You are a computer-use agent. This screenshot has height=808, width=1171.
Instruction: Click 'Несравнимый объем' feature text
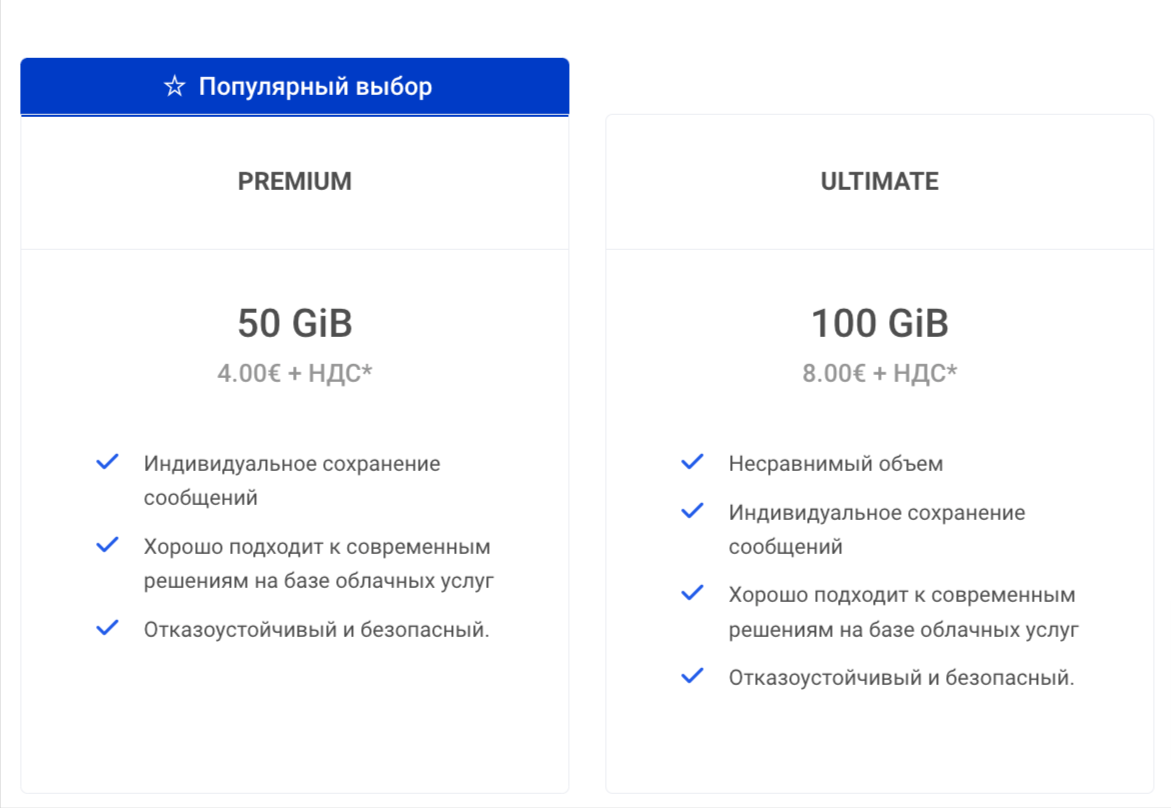[x=836, y=464]
